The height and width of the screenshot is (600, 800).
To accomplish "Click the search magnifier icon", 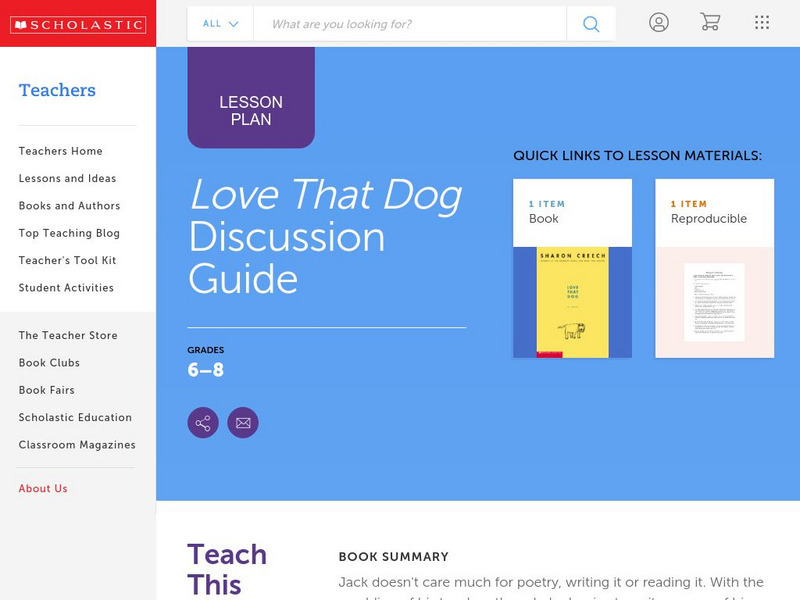I will (590, 24).
